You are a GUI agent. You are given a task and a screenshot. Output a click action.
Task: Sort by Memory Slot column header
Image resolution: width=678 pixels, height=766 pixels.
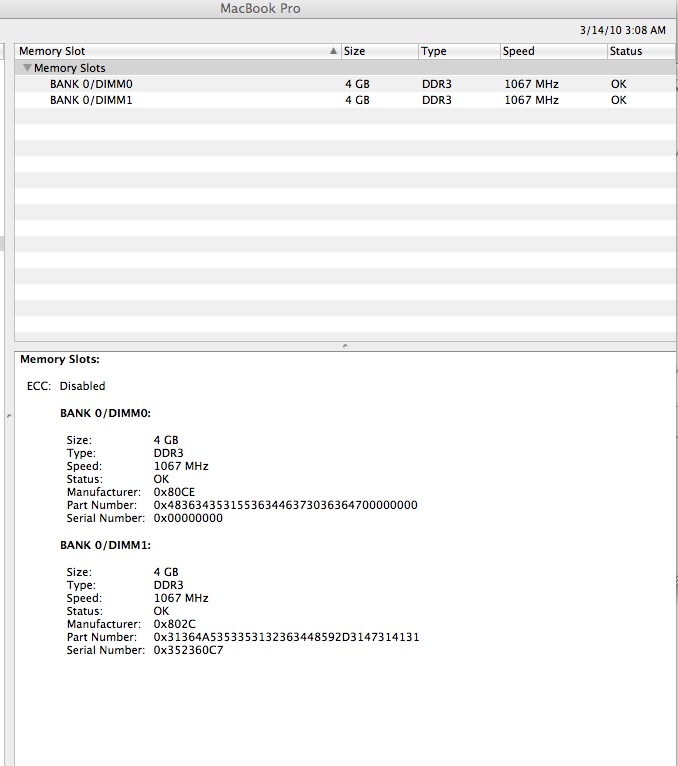pyautogui.click(x=178, y=51)
